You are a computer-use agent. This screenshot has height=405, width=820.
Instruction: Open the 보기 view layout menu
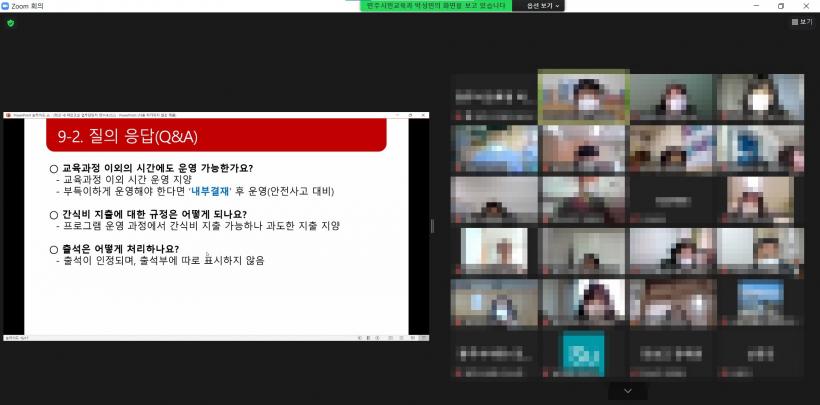point(800,21)
